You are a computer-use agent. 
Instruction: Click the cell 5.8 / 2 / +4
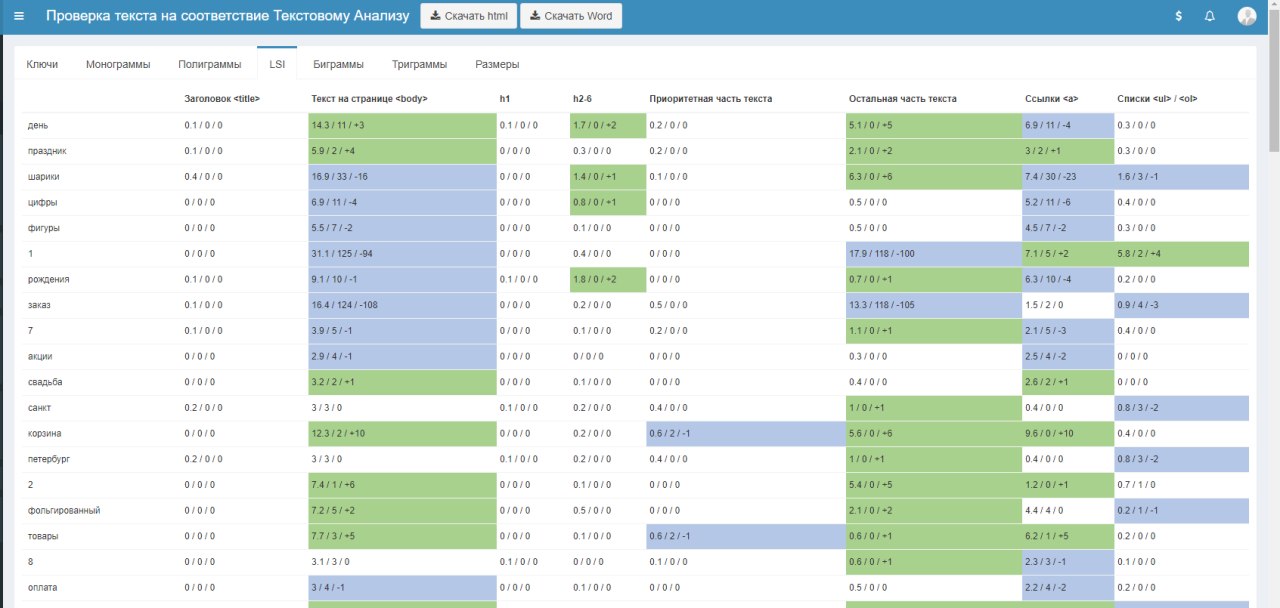1182,254
